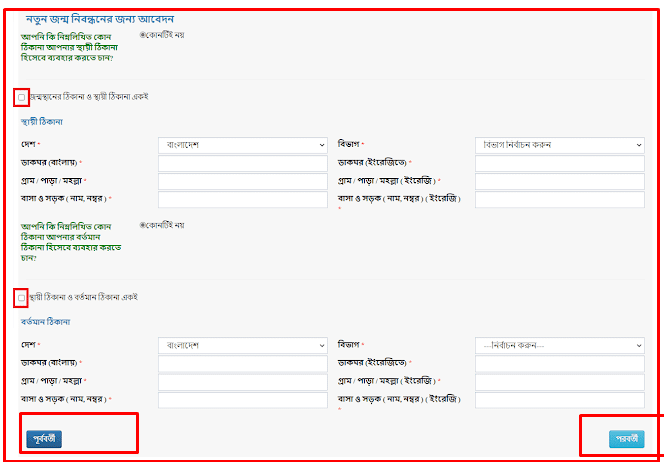This screenshot has height=462, width=664.
Task: Open বিভাগ dropdown under স্থায়ী ঠিকানা
Action: coord(559,145)
